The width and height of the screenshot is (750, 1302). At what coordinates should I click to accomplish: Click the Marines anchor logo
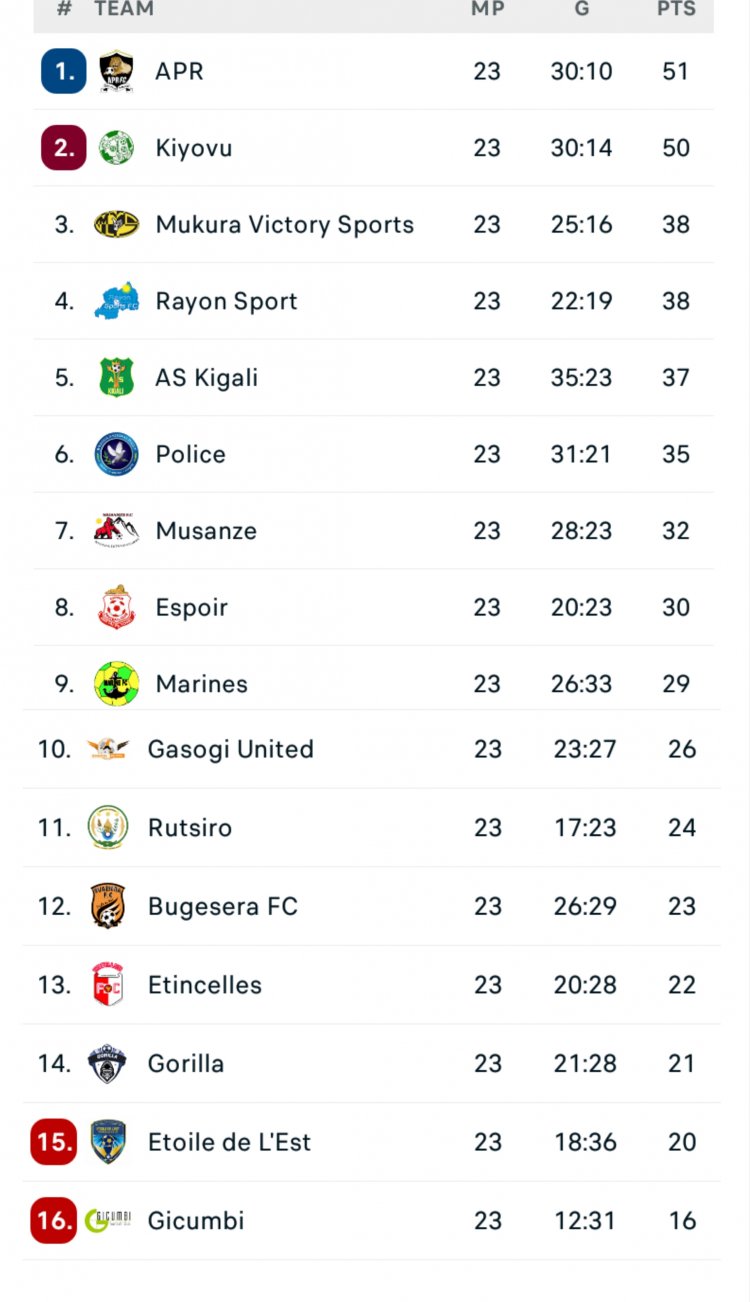coord(116,683)
